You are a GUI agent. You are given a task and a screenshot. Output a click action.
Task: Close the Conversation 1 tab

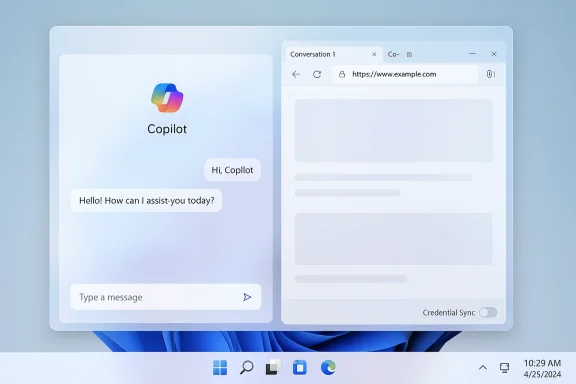click(374, 54)
